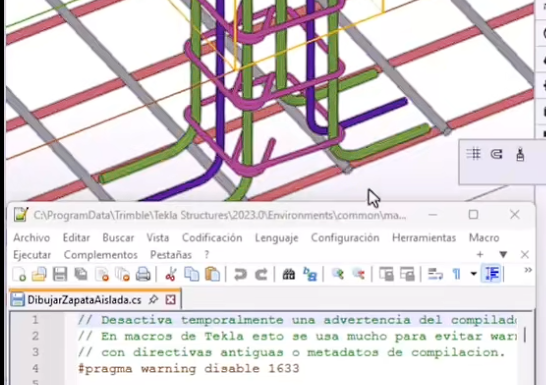Toggle the highlighted indent guide icon
Viewport: 546px width, 385px height.
(x=491, y=274)
